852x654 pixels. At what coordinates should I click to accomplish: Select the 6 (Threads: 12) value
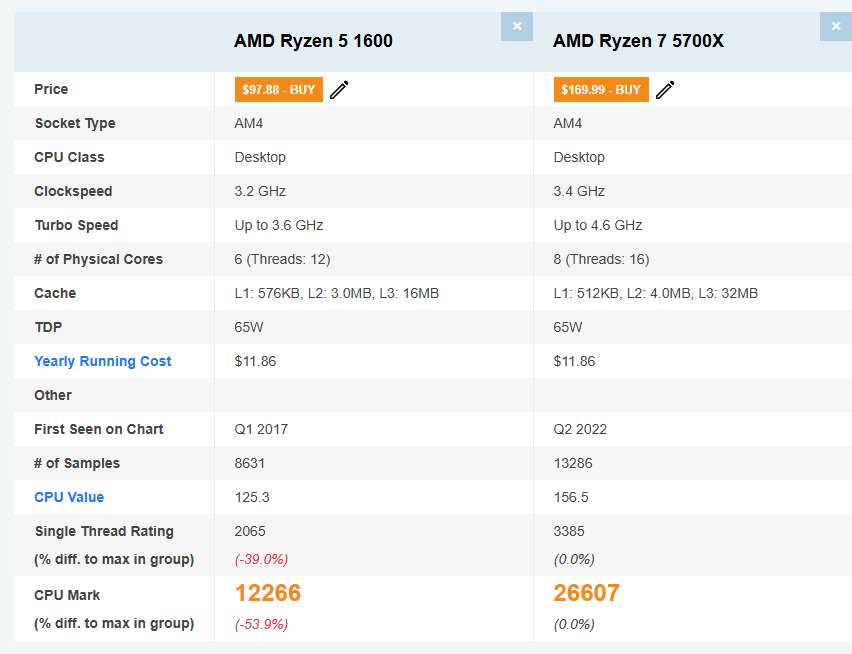click(283, 259)
